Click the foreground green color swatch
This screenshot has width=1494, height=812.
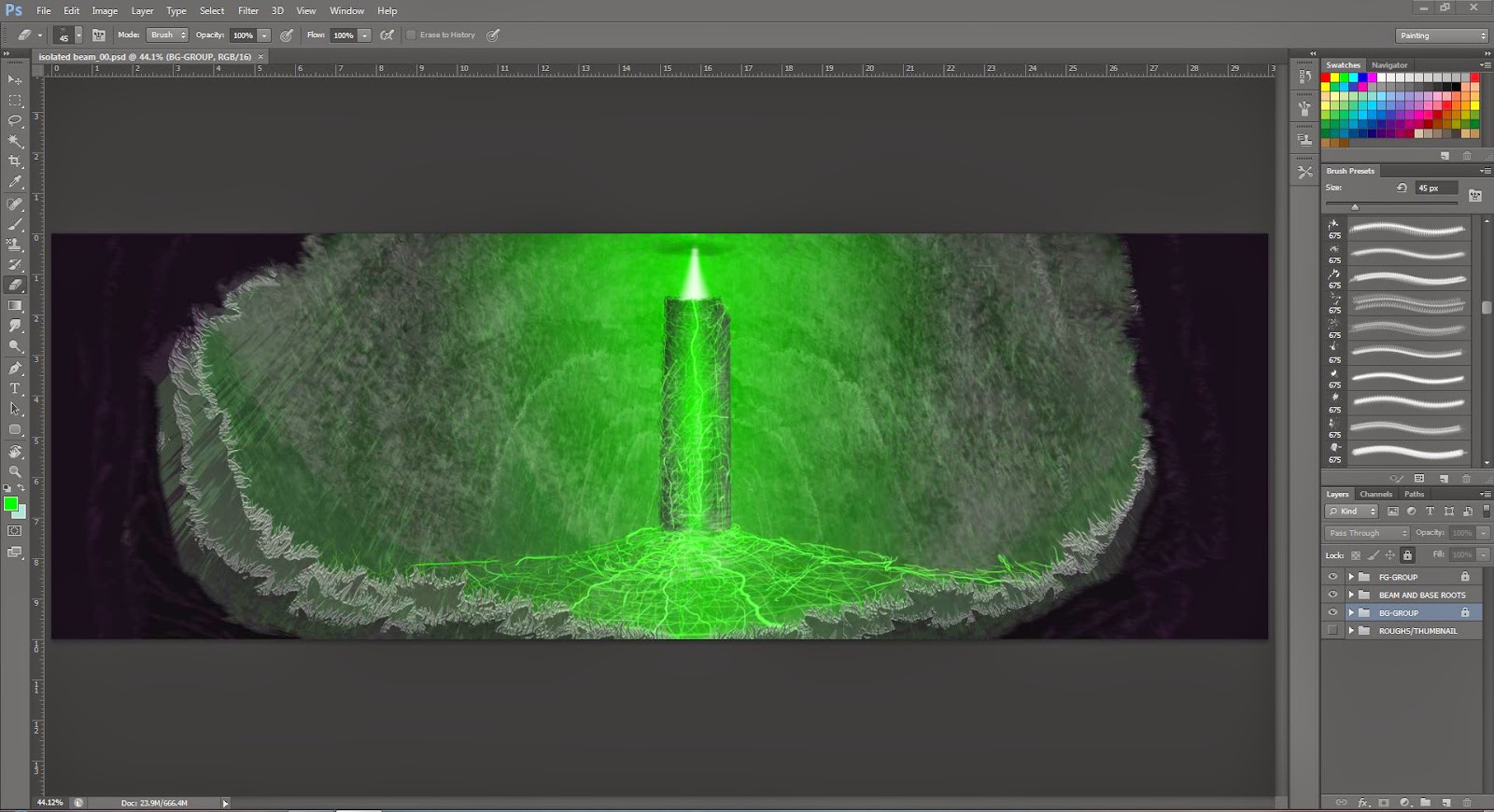tap(10, 504)
